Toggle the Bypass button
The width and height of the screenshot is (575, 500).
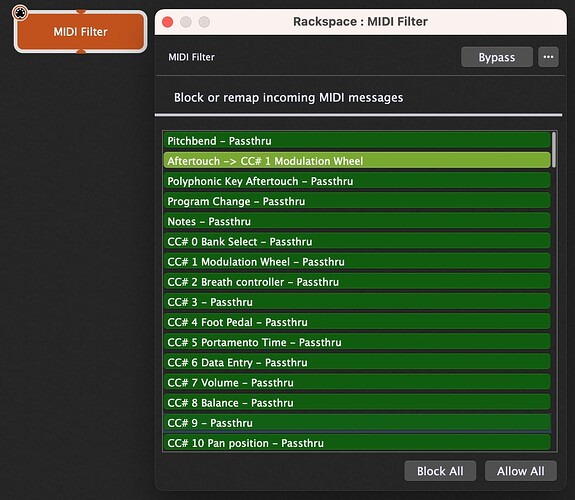[x=497, y=57]
